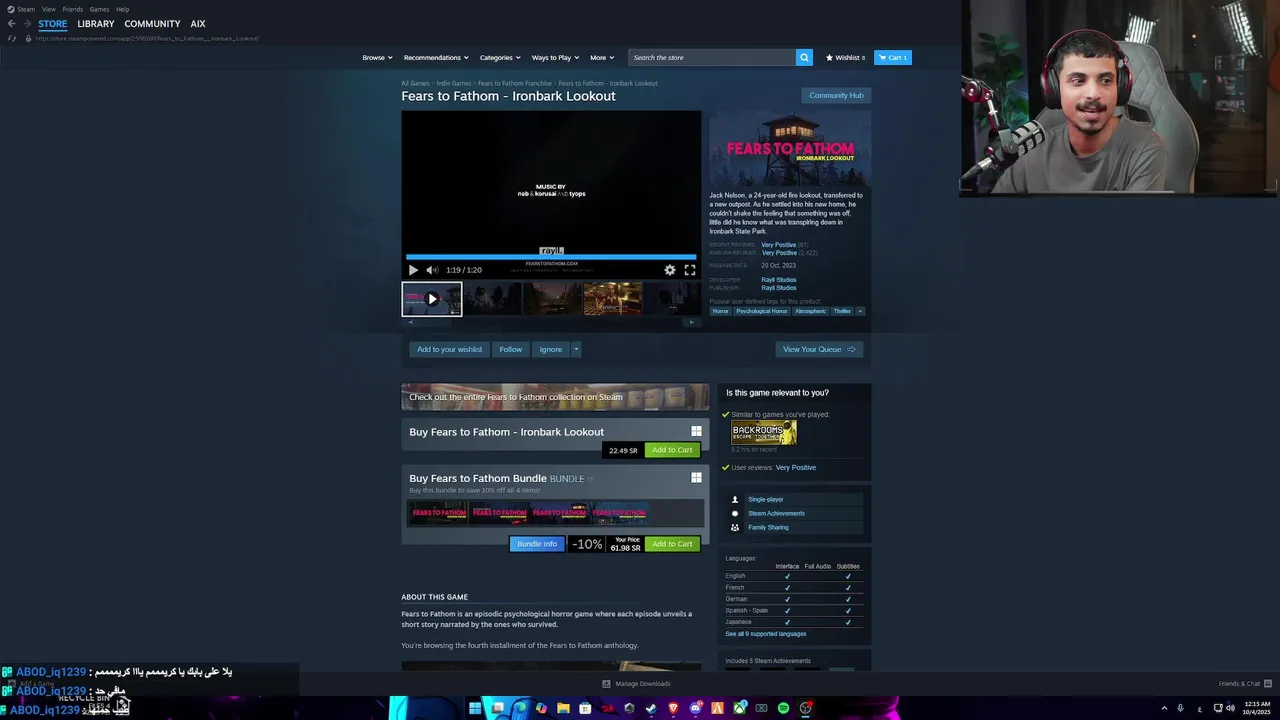Mute the trailer volume speaker icon
Viewport: 1280px width, 720px height.
pyautogui.click(x=432, y=270)
